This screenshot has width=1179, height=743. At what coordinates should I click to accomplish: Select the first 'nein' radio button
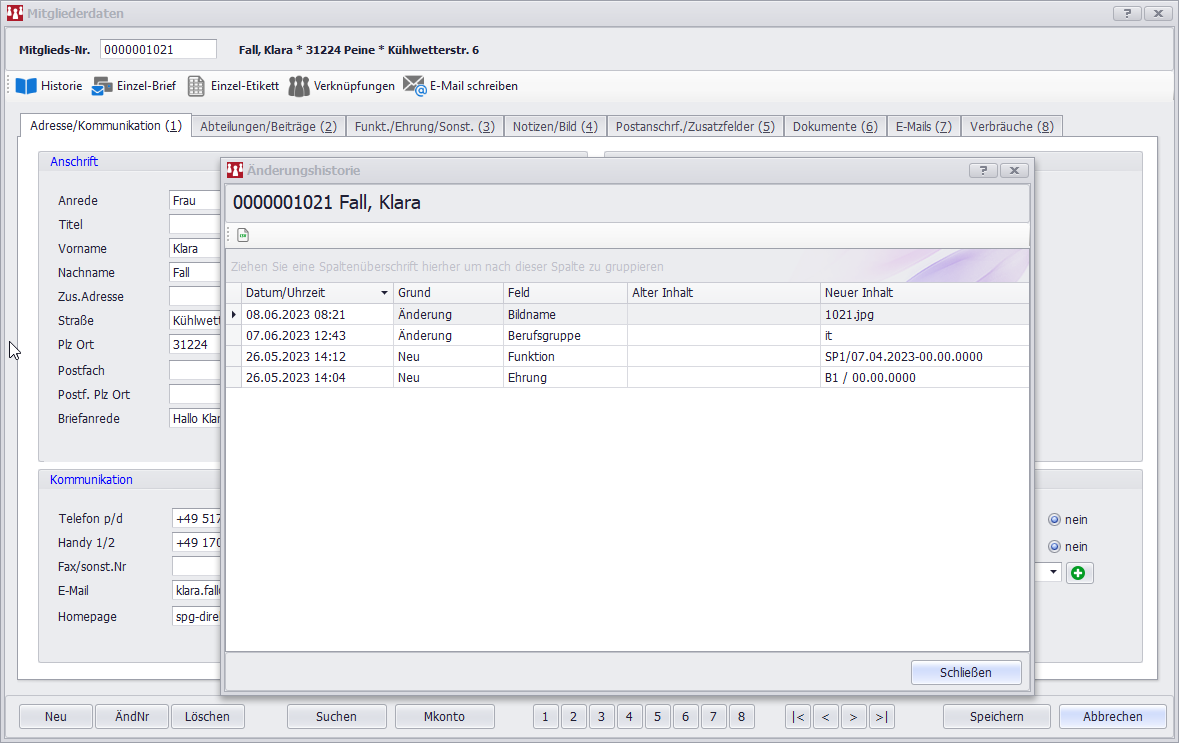pos(1054,520)
